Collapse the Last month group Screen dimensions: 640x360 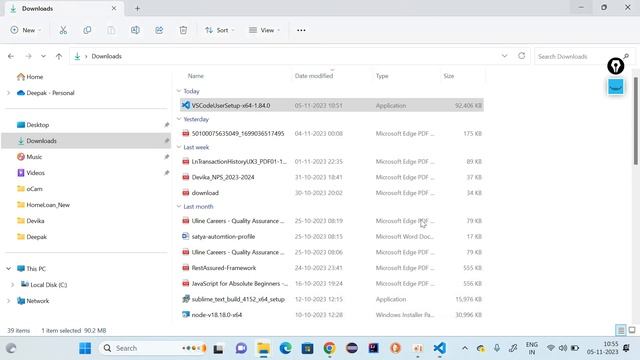point(179,207)
